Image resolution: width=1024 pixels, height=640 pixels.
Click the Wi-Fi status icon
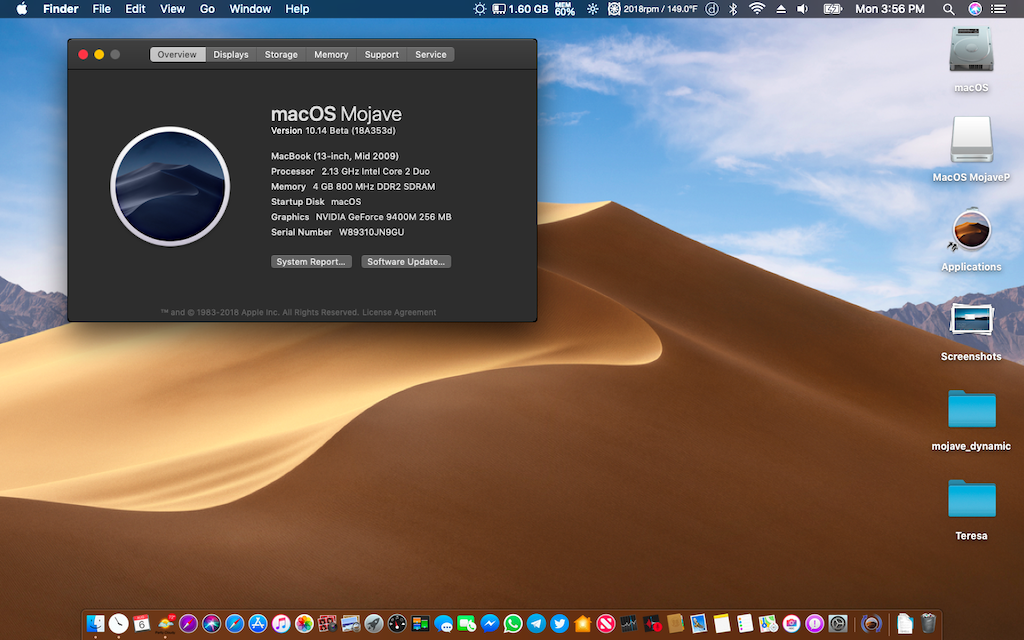click(x=757, y=8)
